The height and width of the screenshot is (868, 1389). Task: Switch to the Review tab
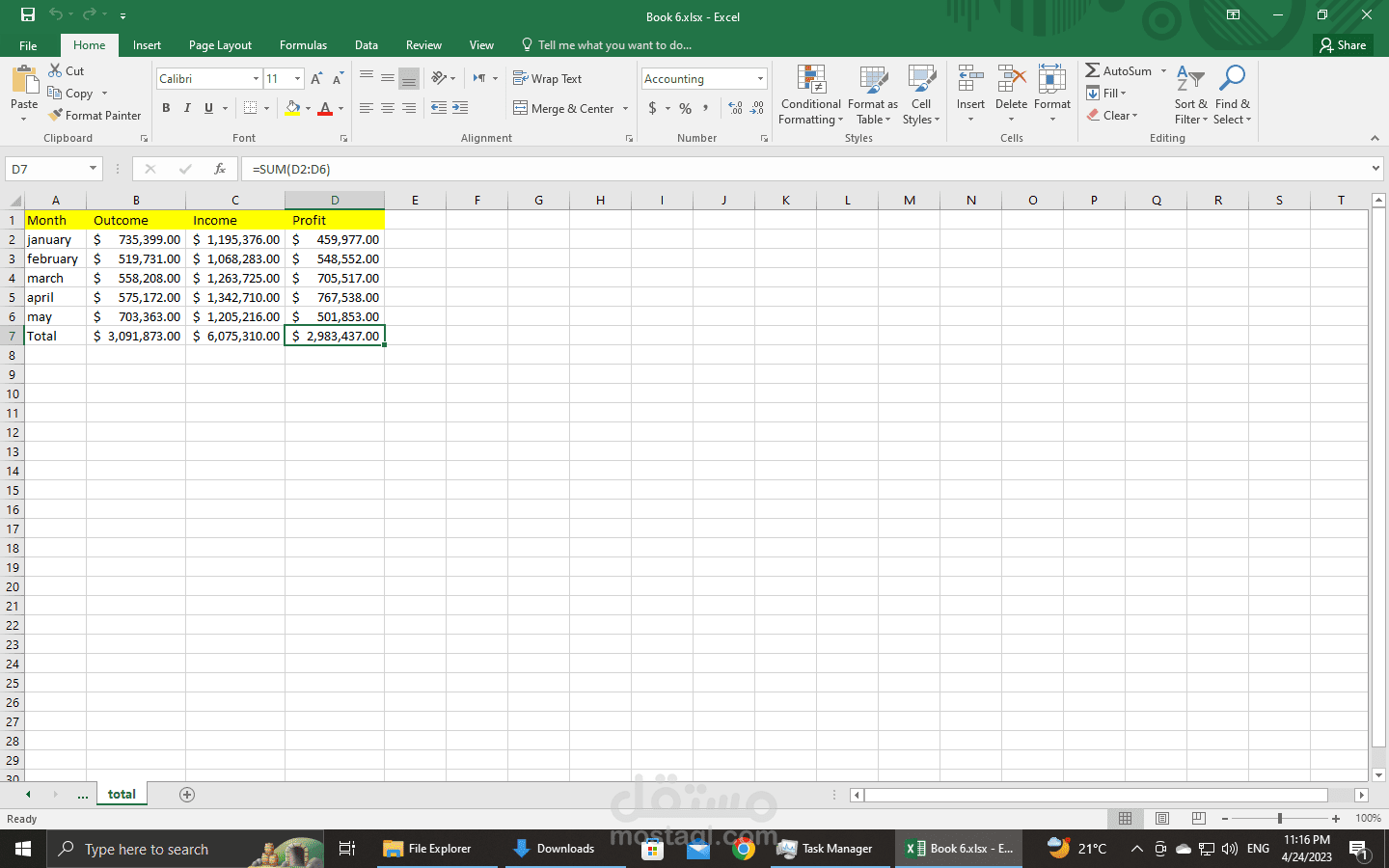click(x=423, y=45)
